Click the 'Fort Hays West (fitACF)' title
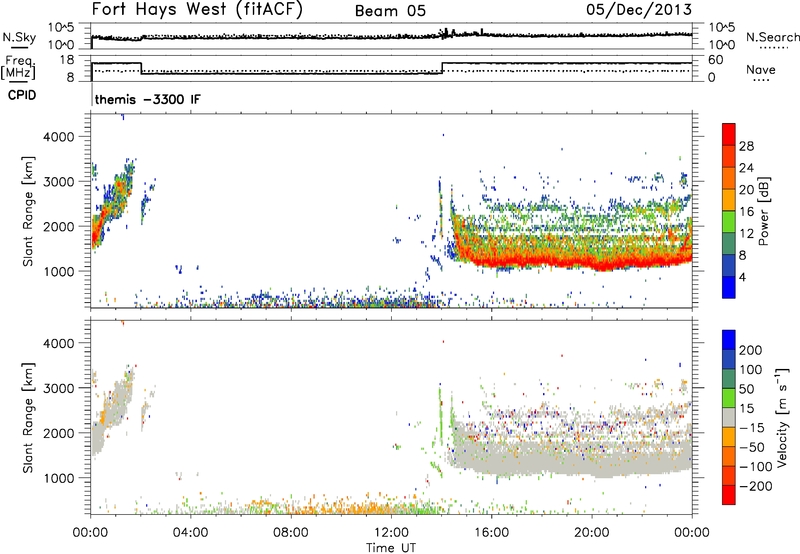This screenshot has width=800, height=554. point(197,10)
